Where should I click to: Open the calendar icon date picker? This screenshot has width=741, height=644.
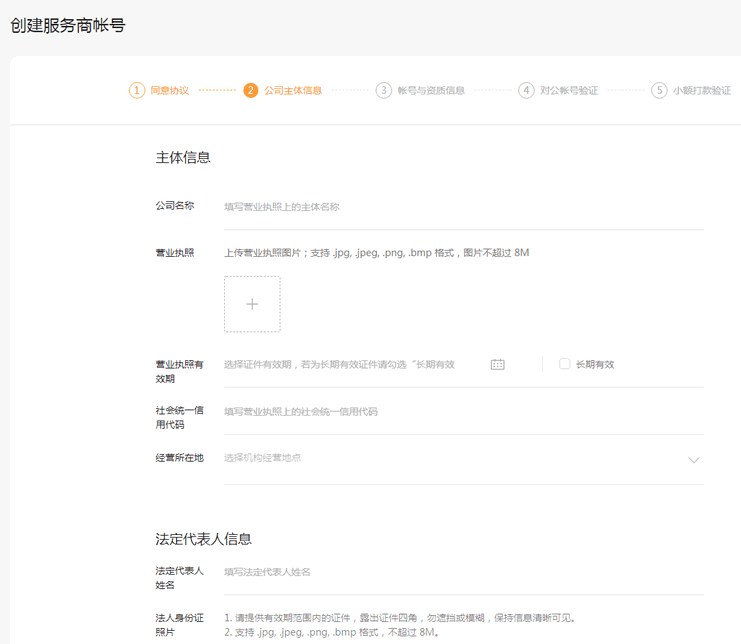pos(498,365)
